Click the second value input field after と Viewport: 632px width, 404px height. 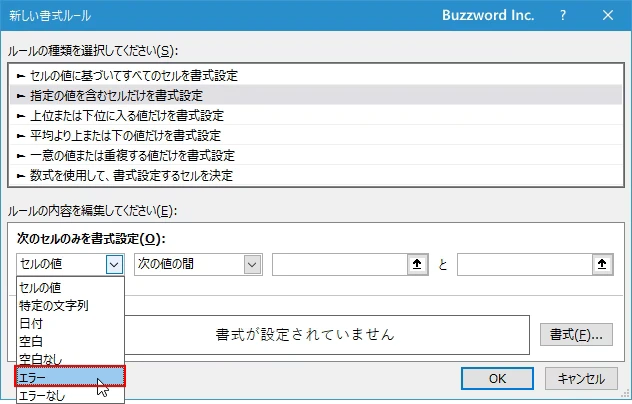[x=525, y=264]
